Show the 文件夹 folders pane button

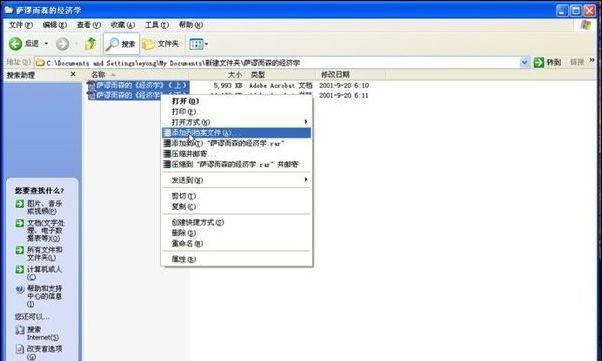(160, 44)
